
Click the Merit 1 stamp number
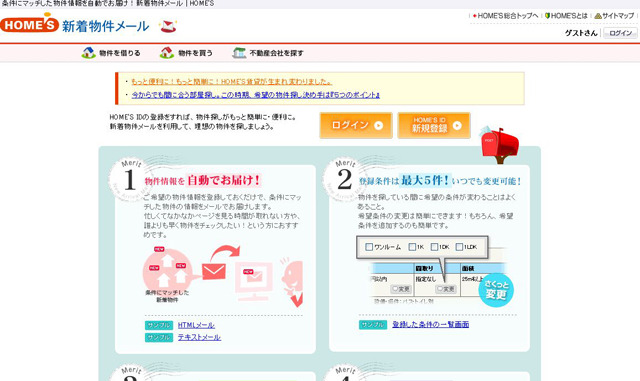tap(129, 179)
